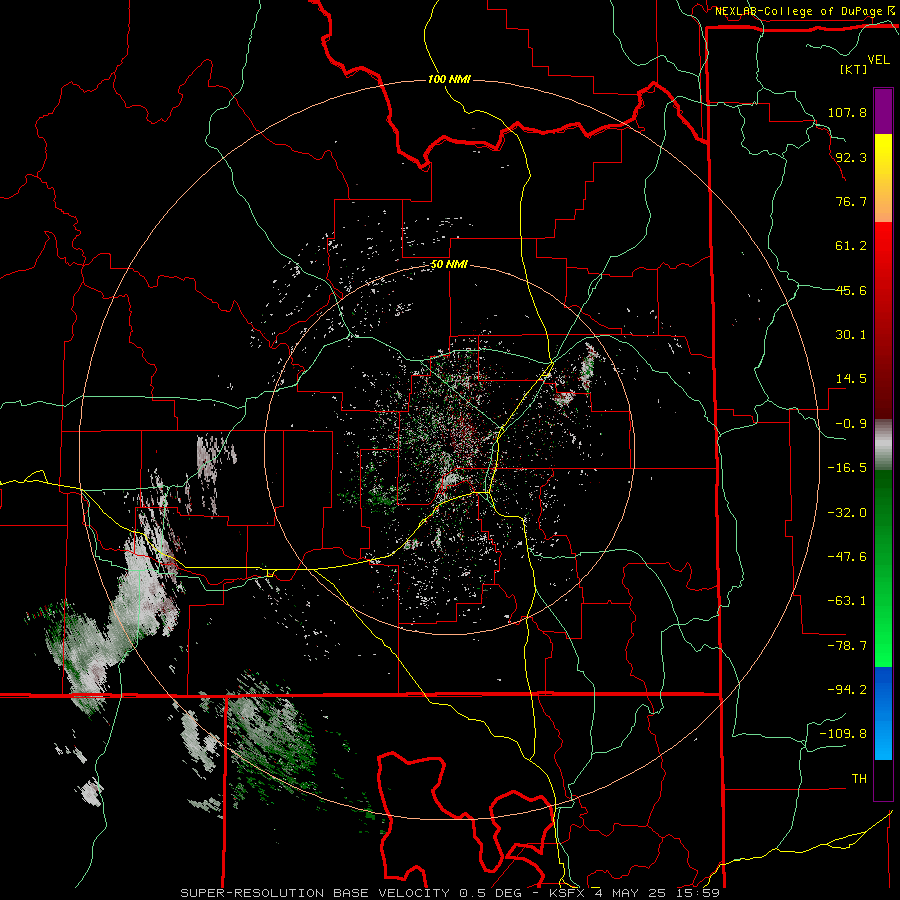Click the 14.5 velocity scale value
Viewport: 900px width, 900px height.
(851, 379)
